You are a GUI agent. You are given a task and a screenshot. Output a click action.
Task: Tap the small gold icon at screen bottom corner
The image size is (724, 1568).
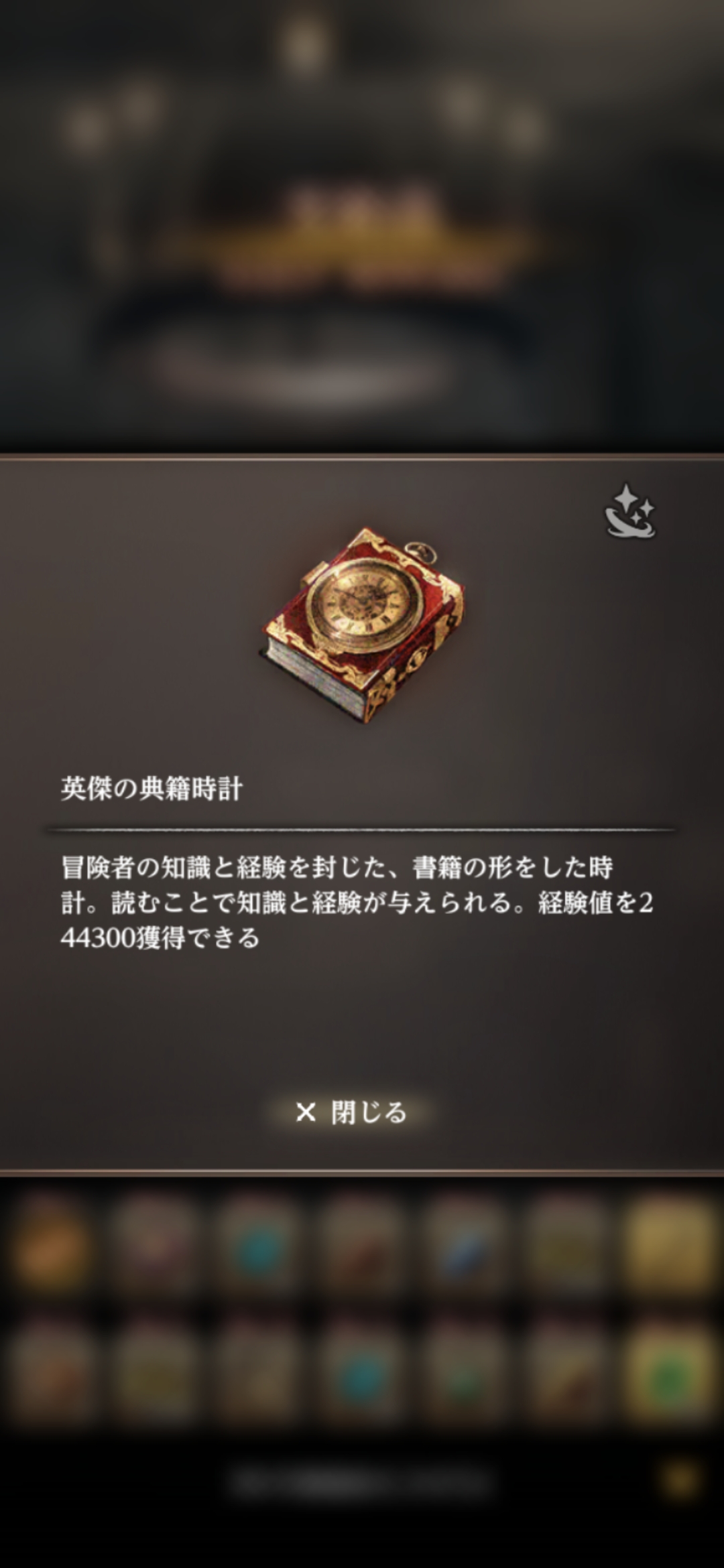pyautogui.click(x=680, y=1480)
